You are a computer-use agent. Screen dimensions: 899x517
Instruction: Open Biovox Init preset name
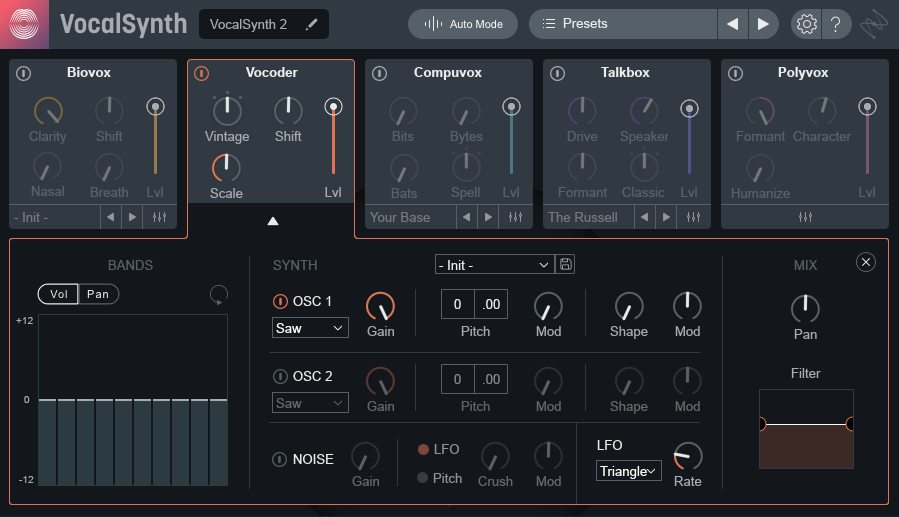[54, 217]
